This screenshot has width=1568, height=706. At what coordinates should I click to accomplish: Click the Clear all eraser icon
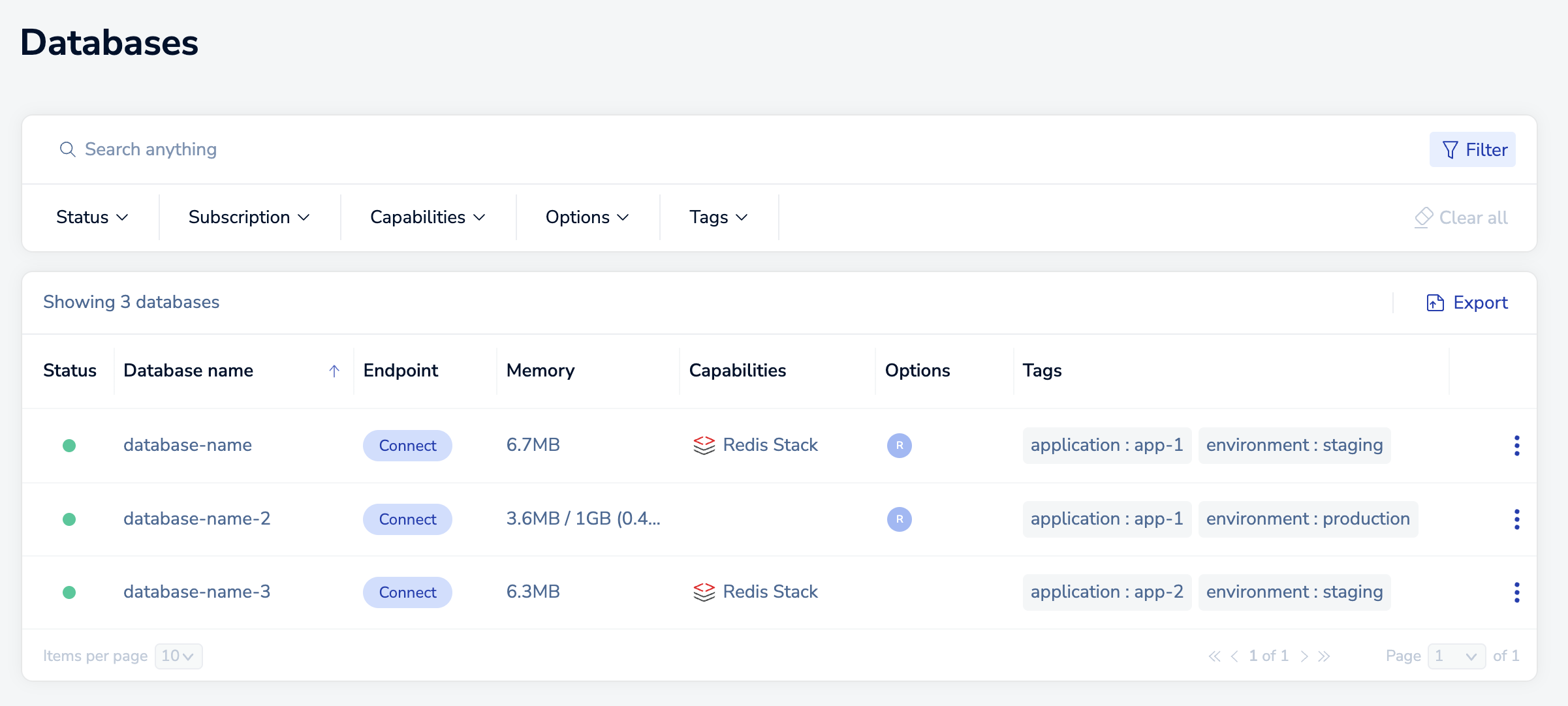[x=1423, y=217]
